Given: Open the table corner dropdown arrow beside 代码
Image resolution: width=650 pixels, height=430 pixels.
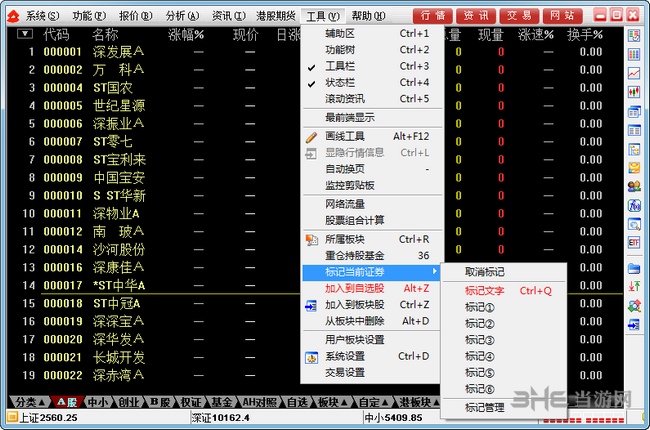Looking at the screenshot, I should click(25, 34).
